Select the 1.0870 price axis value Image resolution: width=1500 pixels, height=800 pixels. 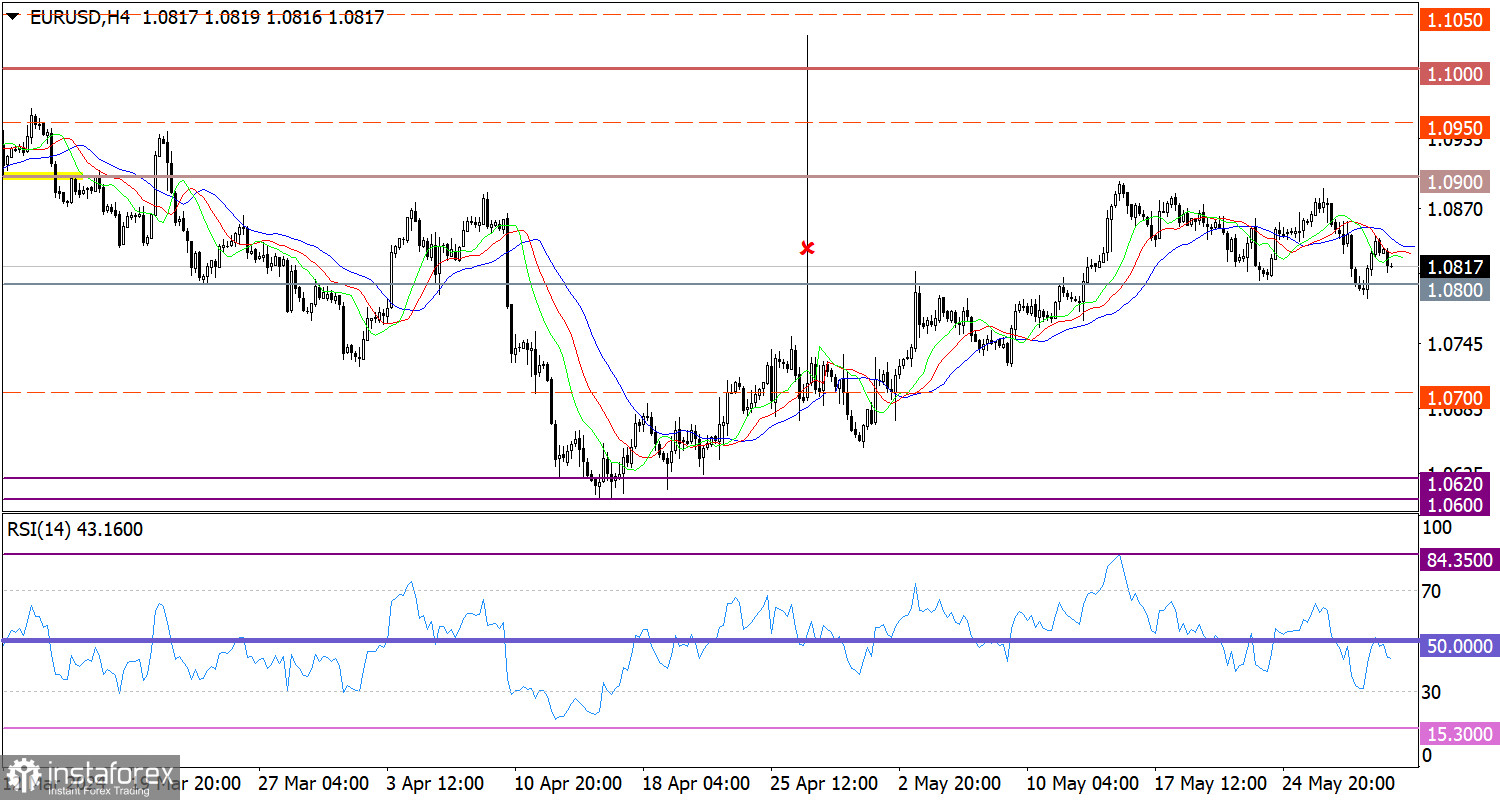(1455, 209)
